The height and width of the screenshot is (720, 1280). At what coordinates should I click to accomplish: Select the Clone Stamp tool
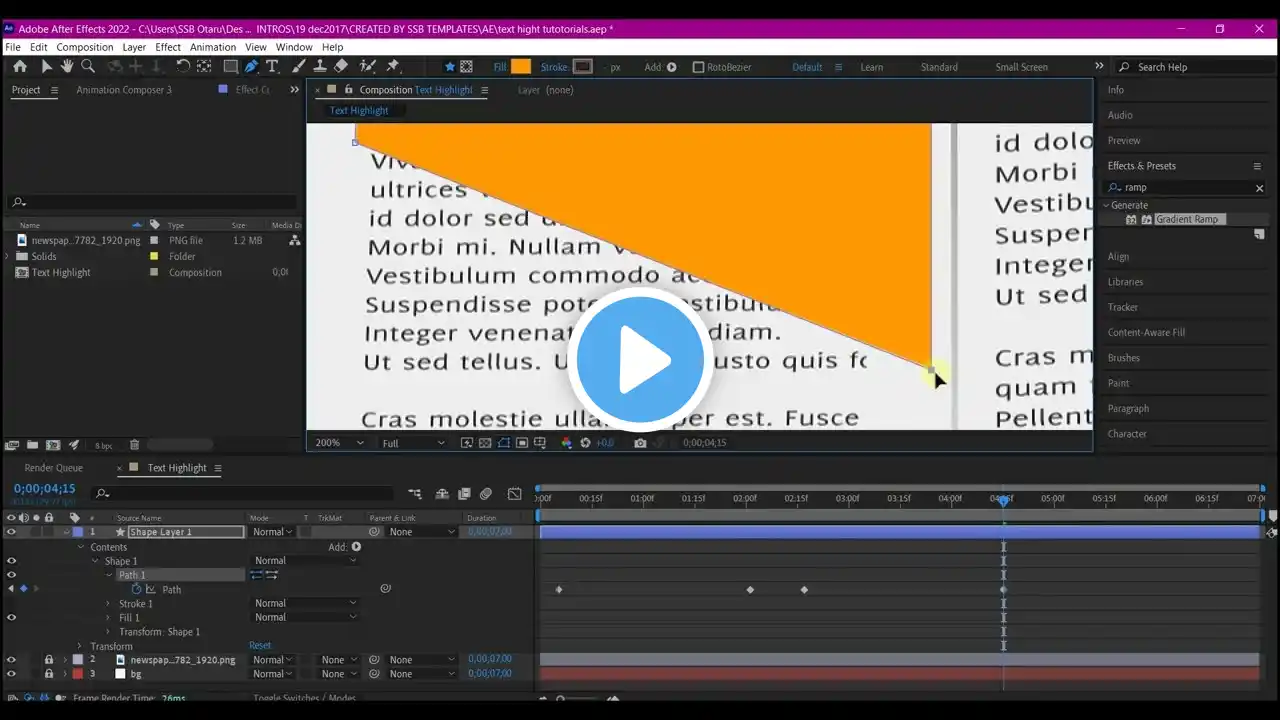320,66
